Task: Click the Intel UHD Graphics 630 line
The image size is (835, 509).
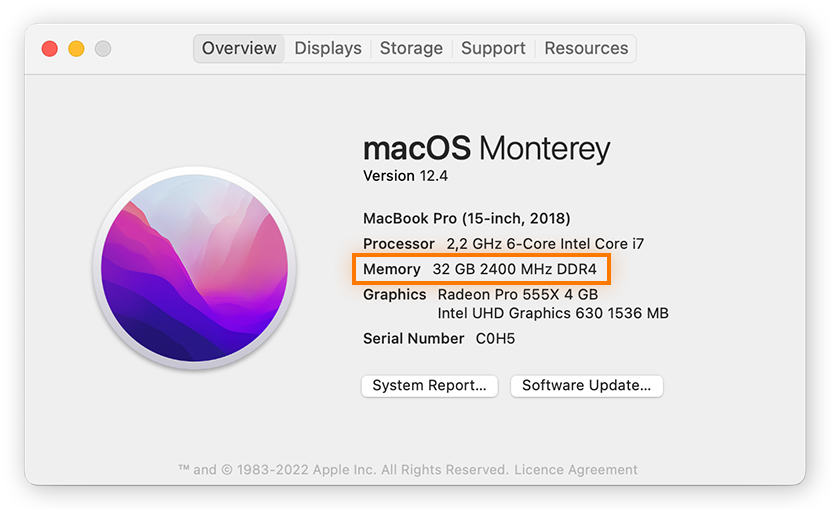Action: pyautogui.click(x=553, y=313)
